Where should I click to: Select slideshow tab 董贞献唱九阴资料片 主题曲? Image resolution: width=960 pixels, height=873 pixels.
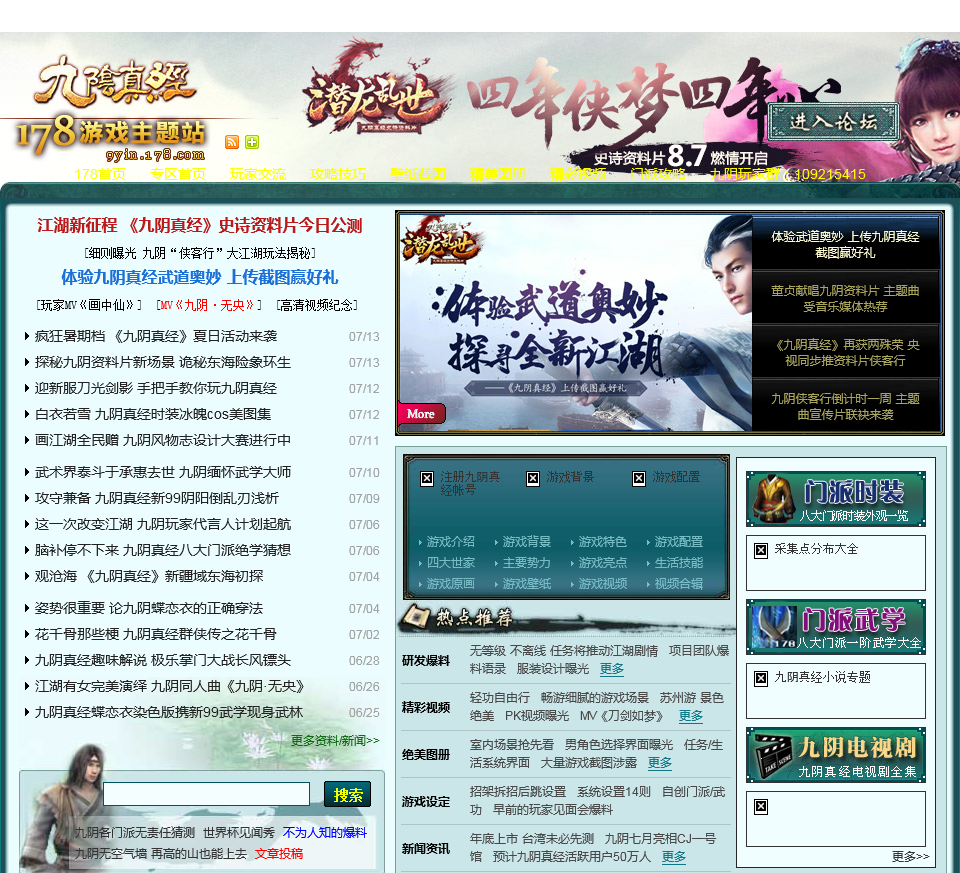(x=845, y=298)
